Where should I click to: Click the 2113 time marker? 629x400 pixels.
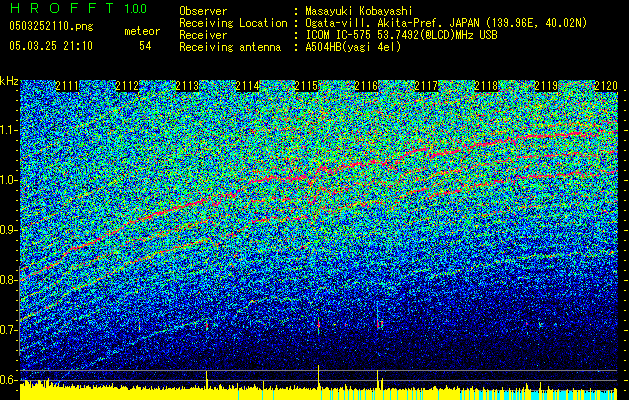(x=187, y=86)
